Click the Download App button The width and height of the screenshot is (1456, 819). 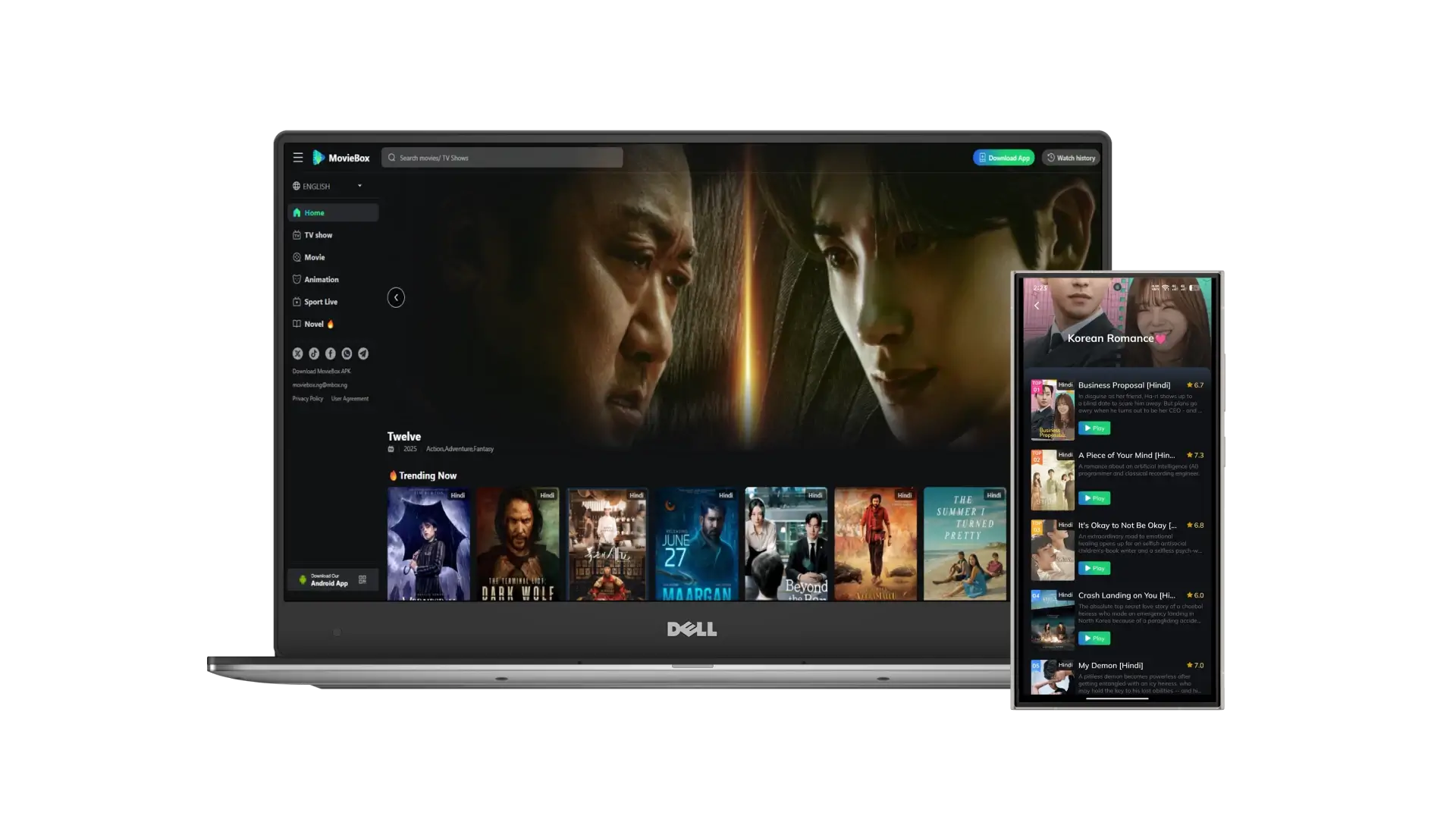pos(1003,158)
